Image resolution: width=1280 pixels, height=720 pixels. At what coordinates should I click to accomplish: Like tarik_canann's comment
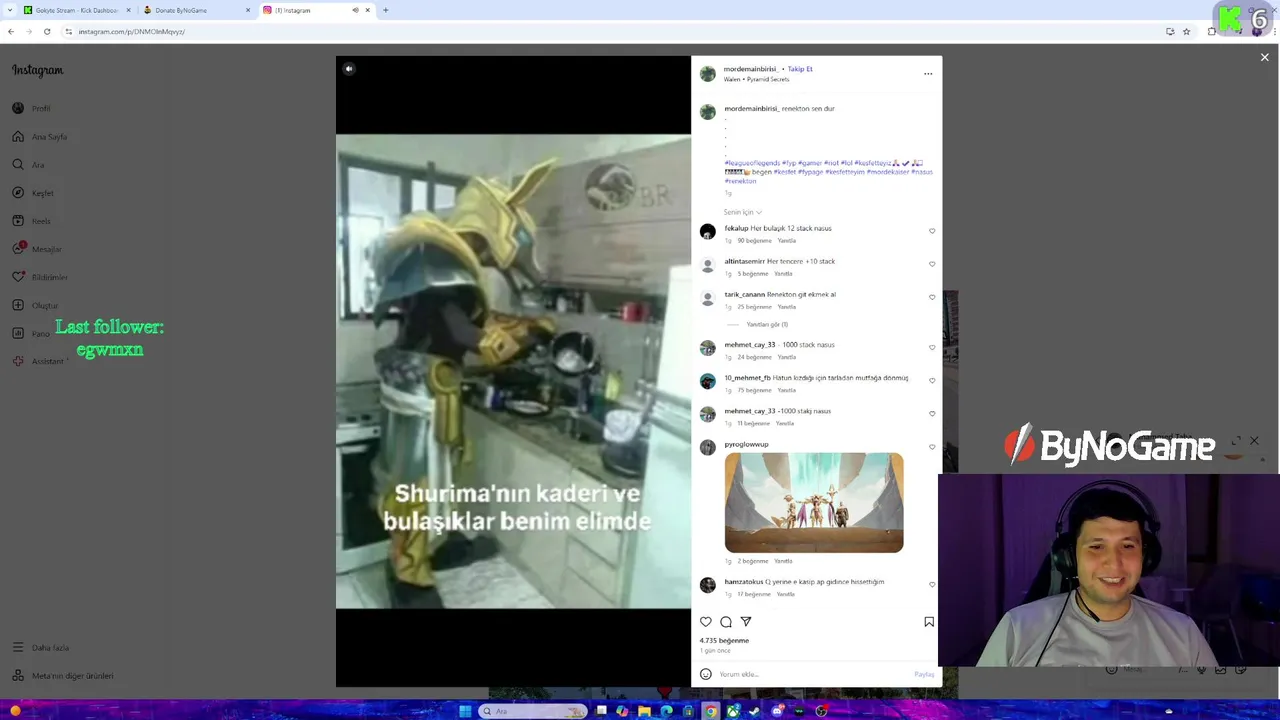pyautogui.click(x=932, y=297)
